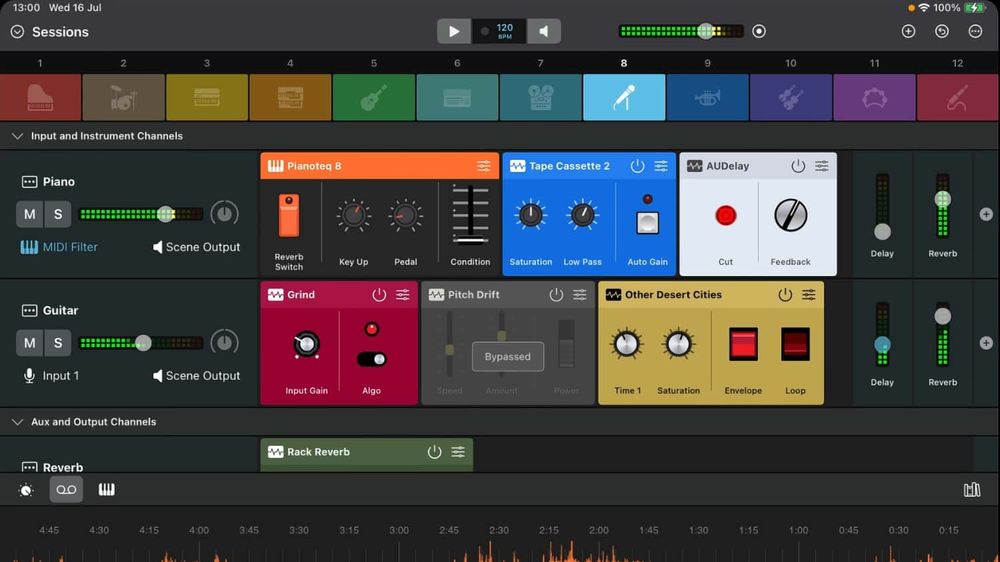Open Pitch Drift settings sliders icon
The height and width of the screenshot is (562, 1000).
pyautogui.click(x=580, y=295)
